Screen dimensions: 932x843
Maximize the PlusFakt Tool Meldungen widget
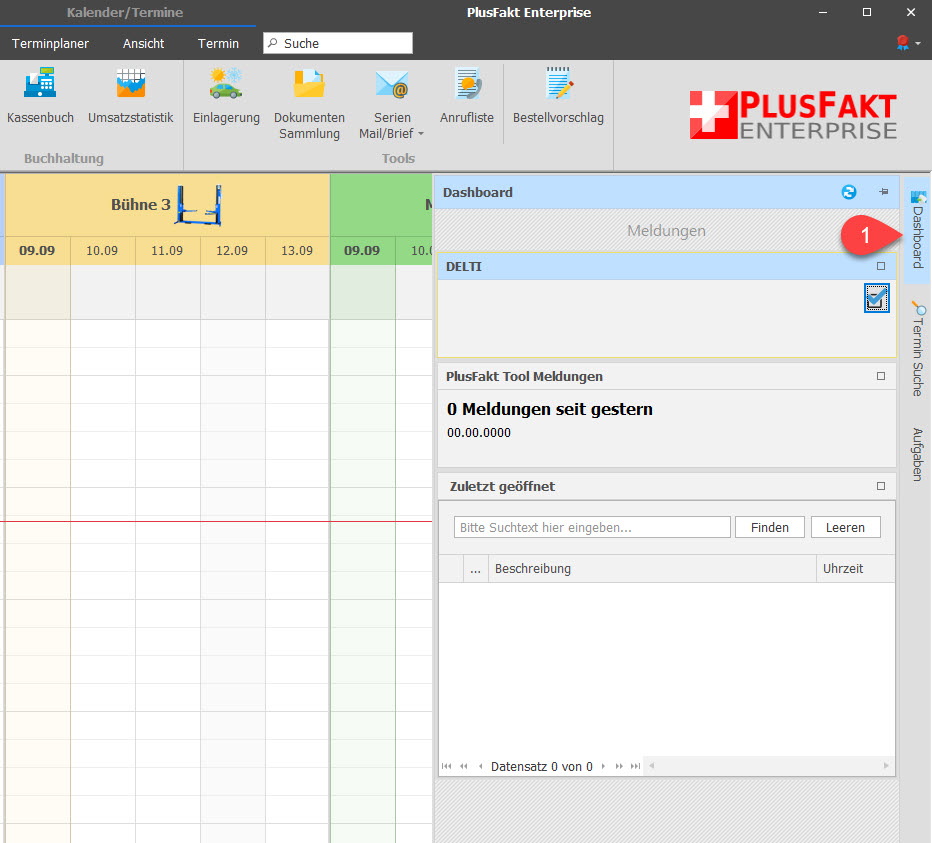881,376
